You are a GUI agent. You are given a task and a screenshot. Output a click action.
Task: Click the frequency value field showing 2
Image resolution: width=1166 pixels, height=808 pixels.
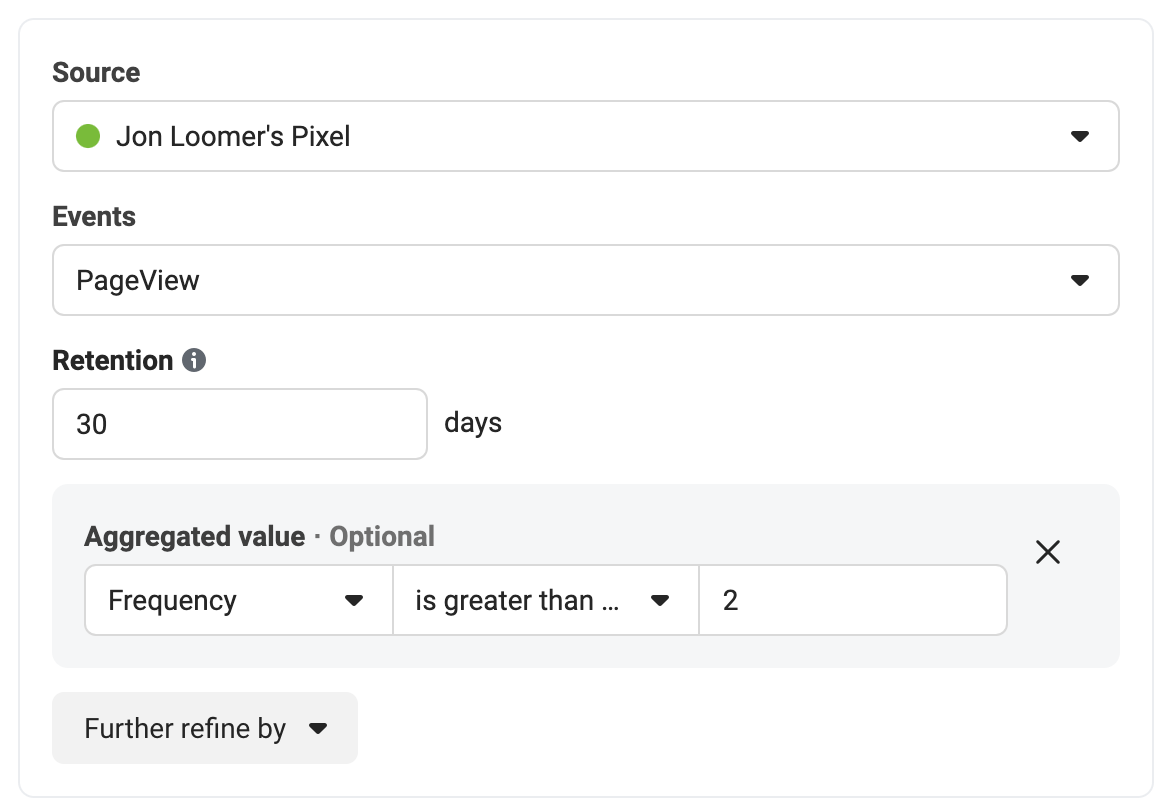click(x=853, y=600)
